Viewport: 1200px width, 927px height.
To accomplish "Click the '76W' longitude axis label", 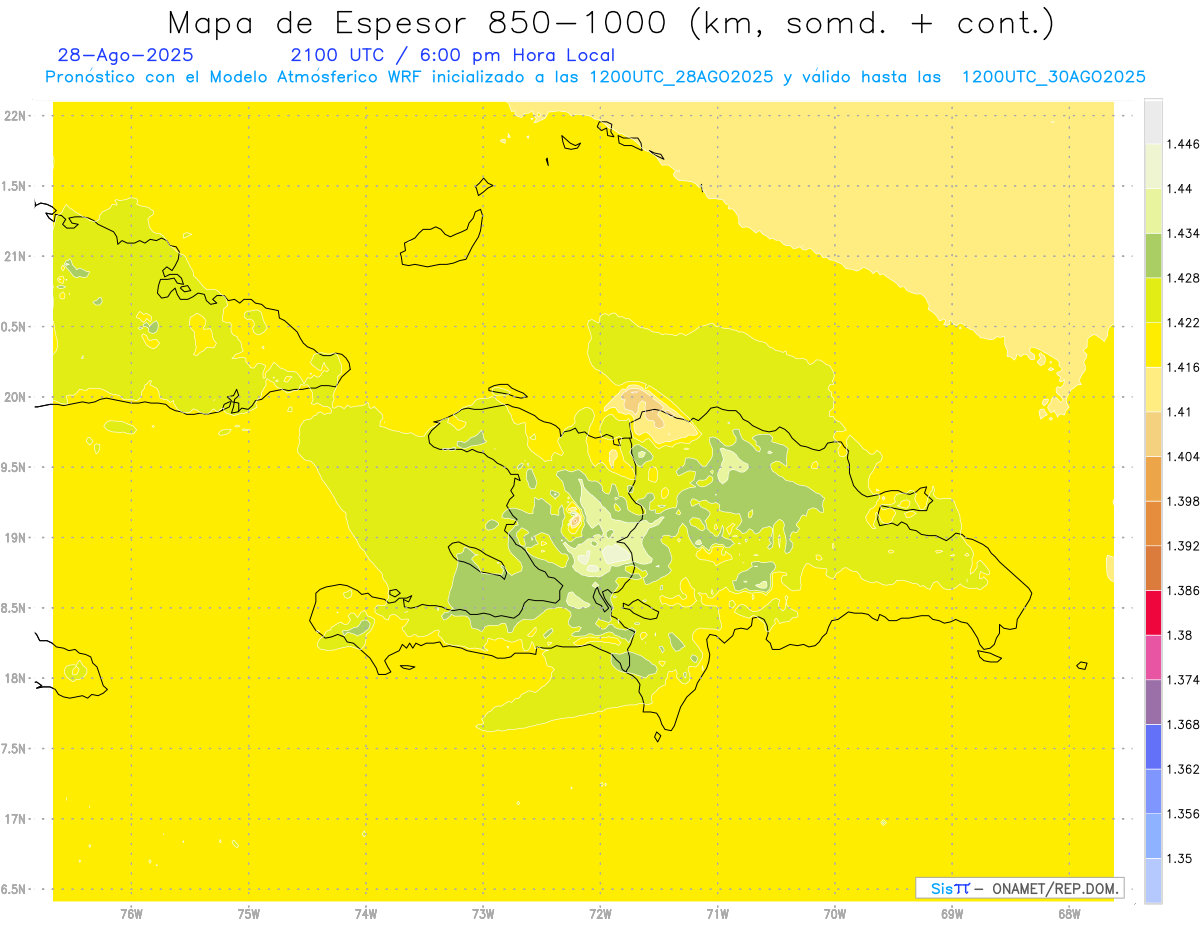I will (x=131, y=913).
